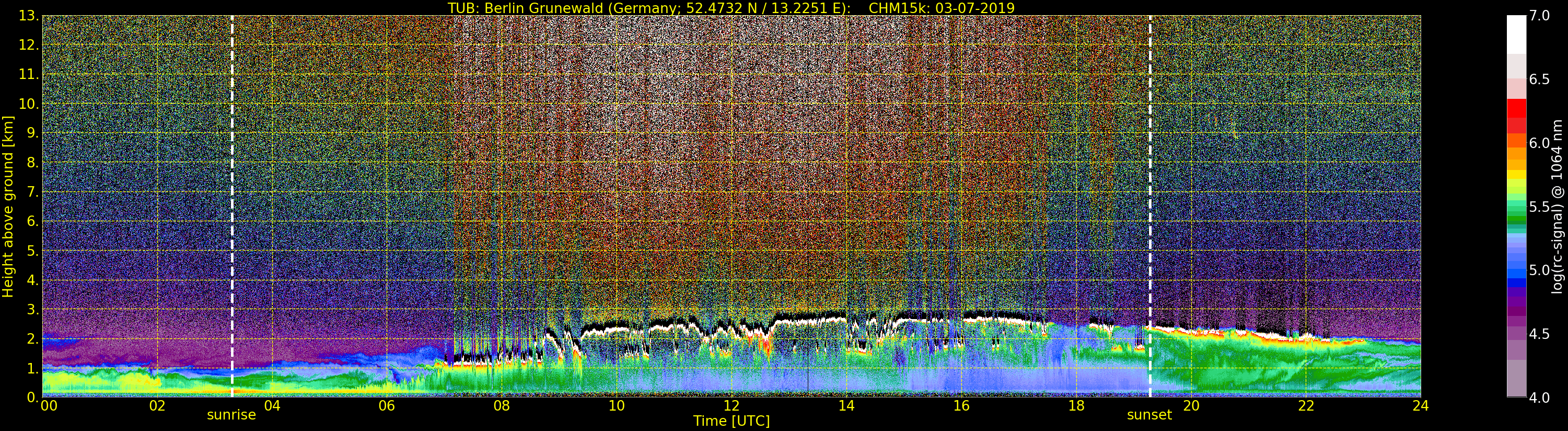1568x431 pixels.
Task: Click the time tick label '04'
Action: 272,405
